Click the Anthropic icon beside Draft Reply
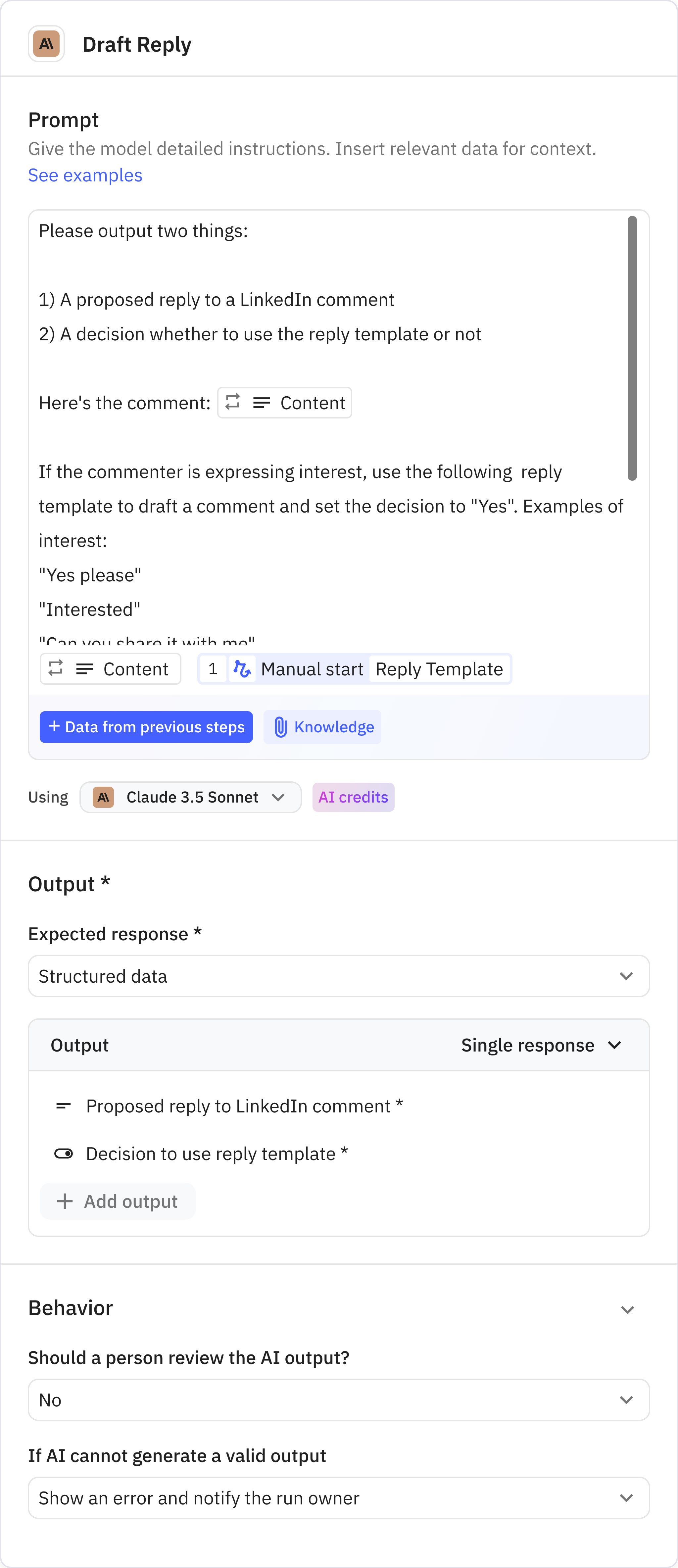This screenshot has width=678, height=1568. point(46,44)
